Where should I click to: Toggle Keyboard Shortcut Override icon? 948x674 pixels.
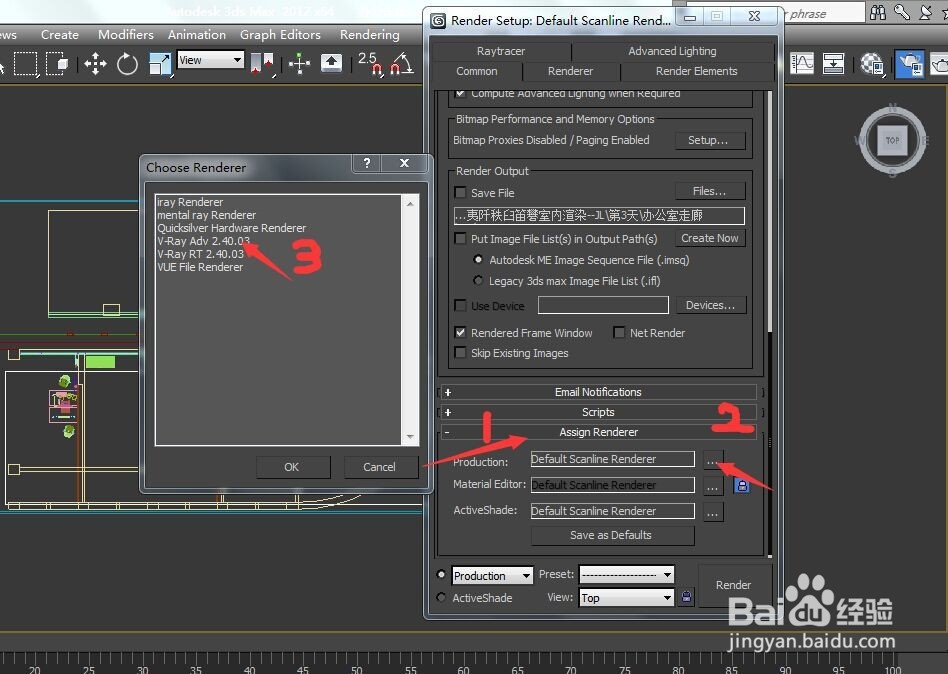(x=331, y=63)
